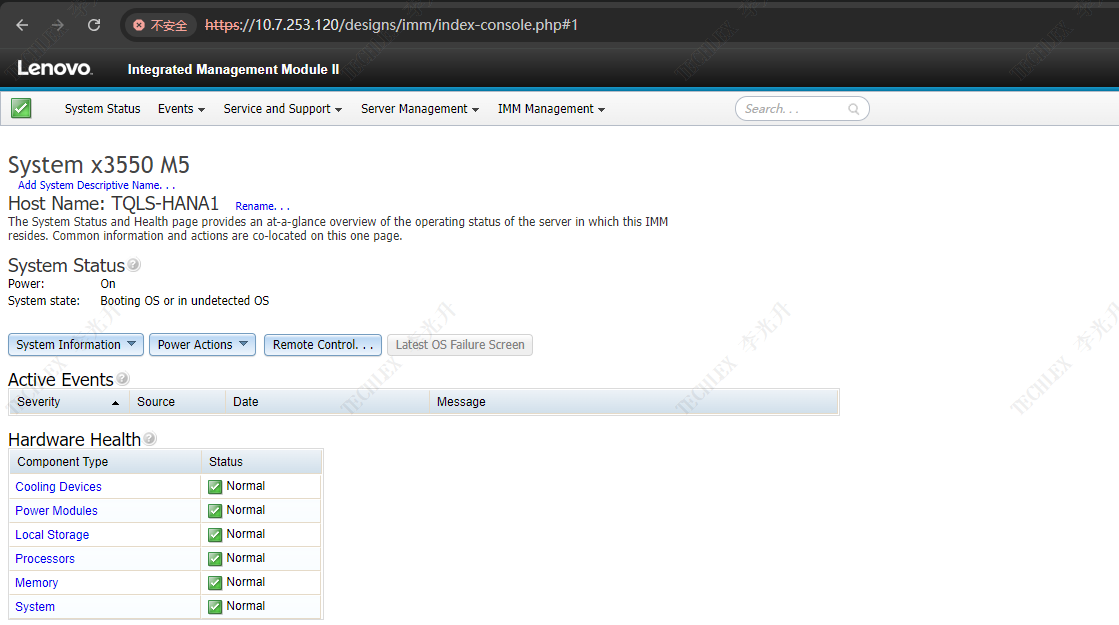This screenshot has width=1119, height=625.
Task: Click the Lenovo logo
Action: point(54,68)
